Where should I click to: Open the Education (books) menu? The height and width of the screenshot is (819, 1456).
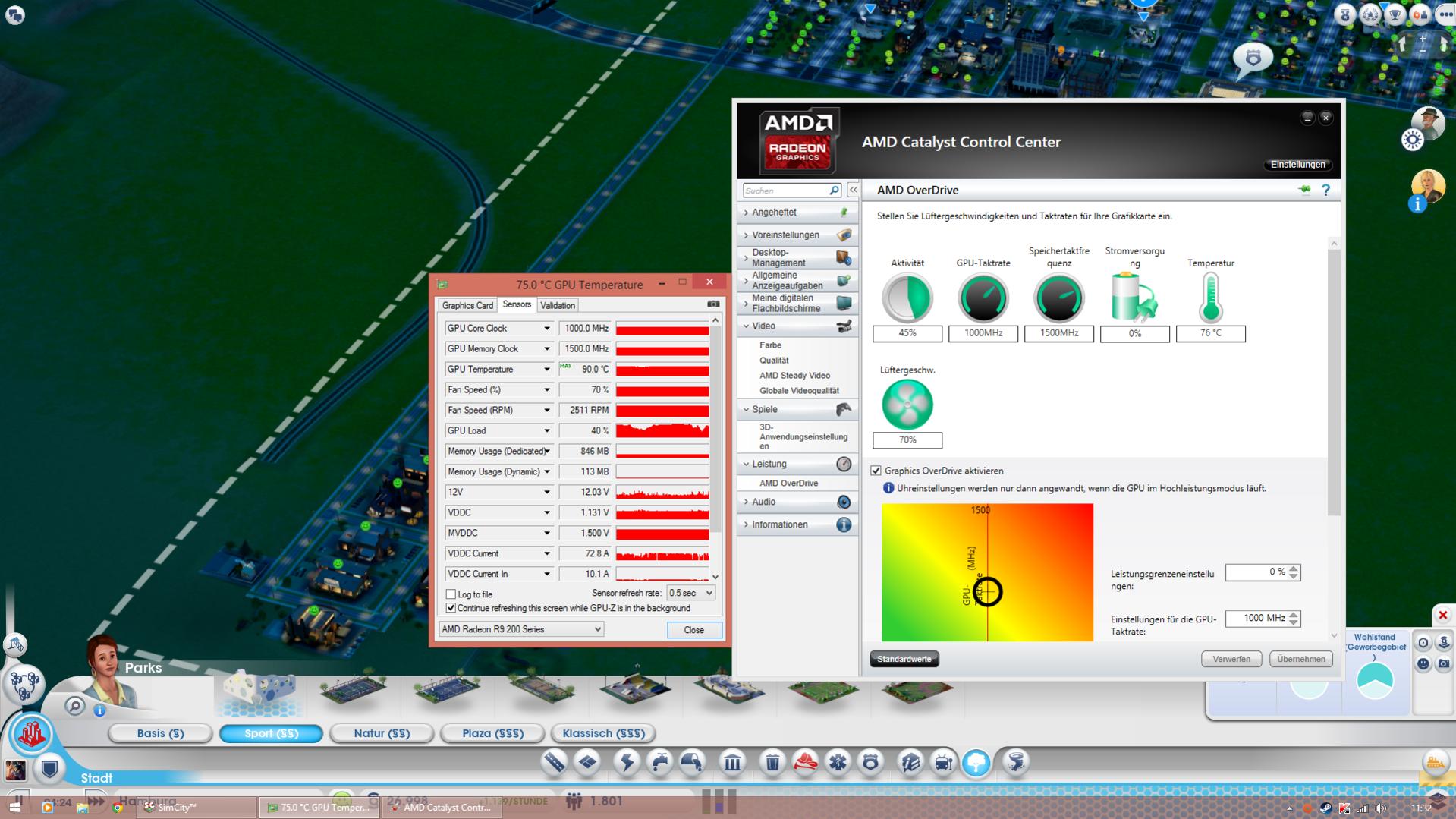pos(910,761)
